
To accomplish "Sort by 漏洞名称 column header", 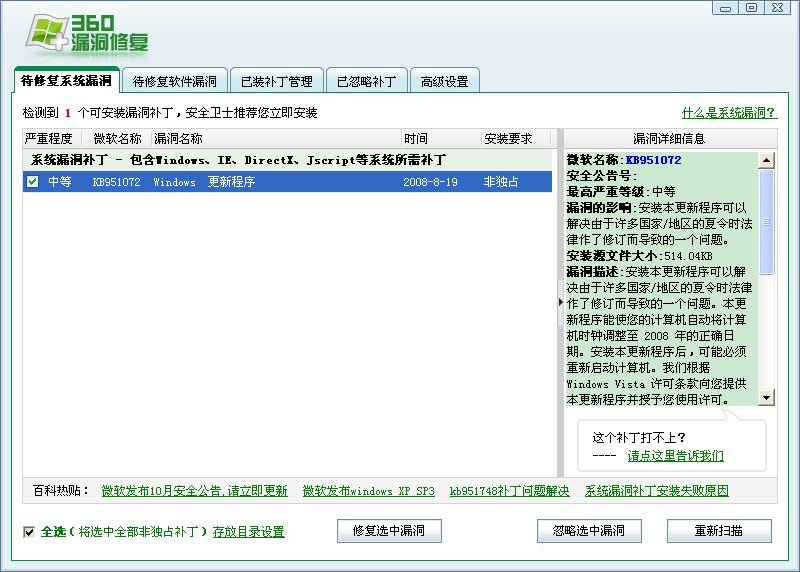I will pyautogui.click(x=277, y=139).
